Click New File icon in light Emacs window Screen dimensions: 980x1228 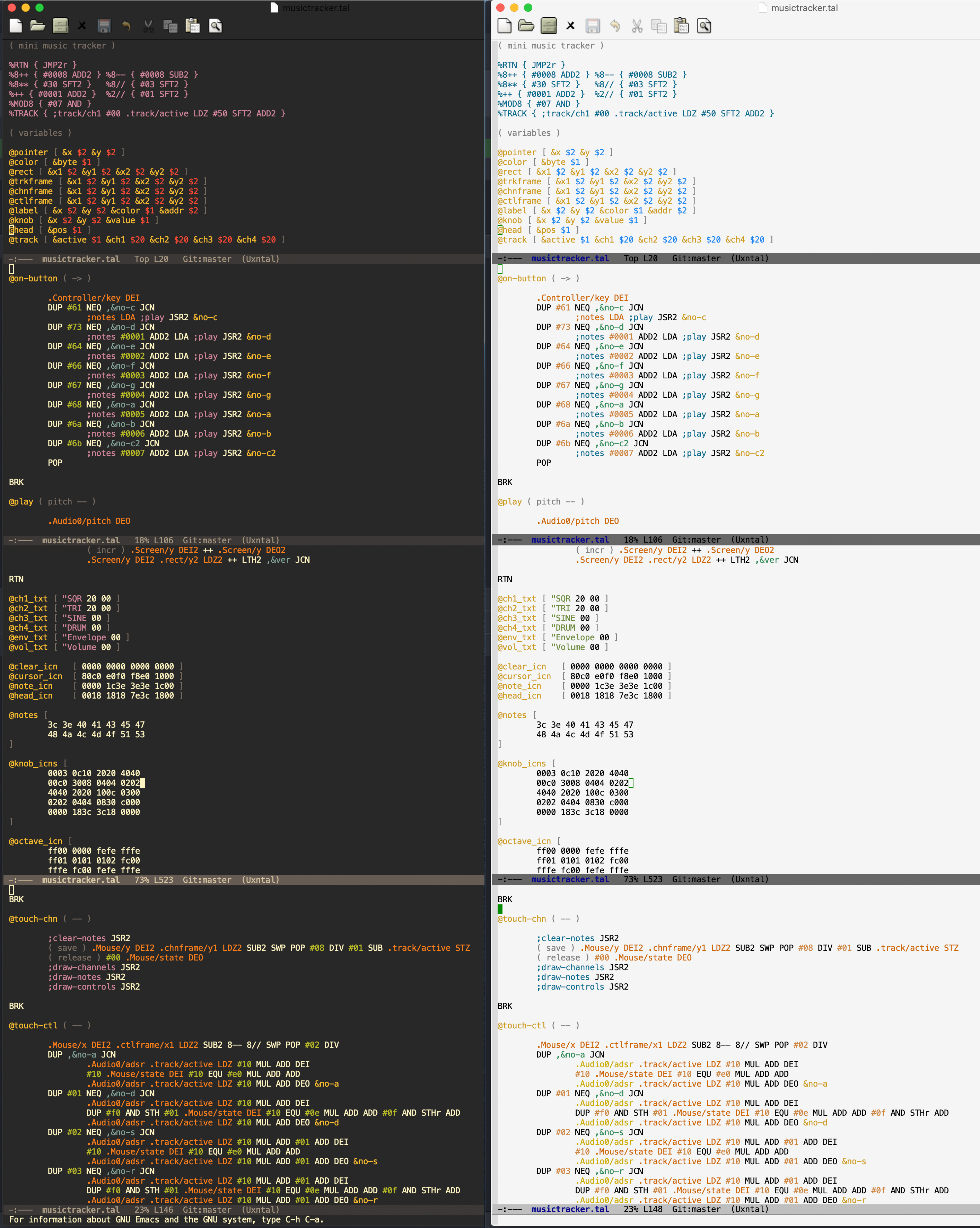[x=504, y=26]
